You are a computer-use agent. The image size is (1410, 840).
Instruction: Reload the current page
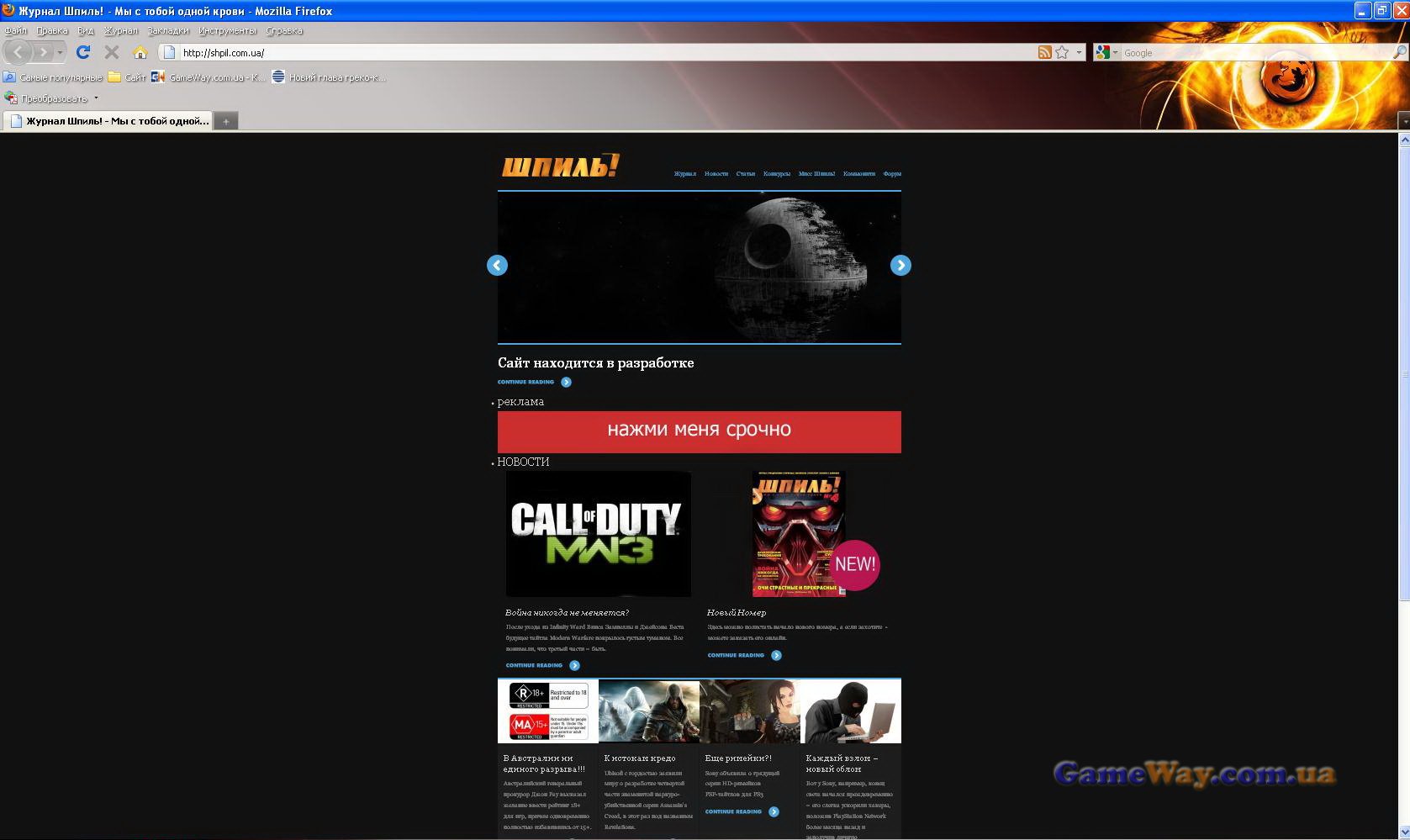[82, 52]
